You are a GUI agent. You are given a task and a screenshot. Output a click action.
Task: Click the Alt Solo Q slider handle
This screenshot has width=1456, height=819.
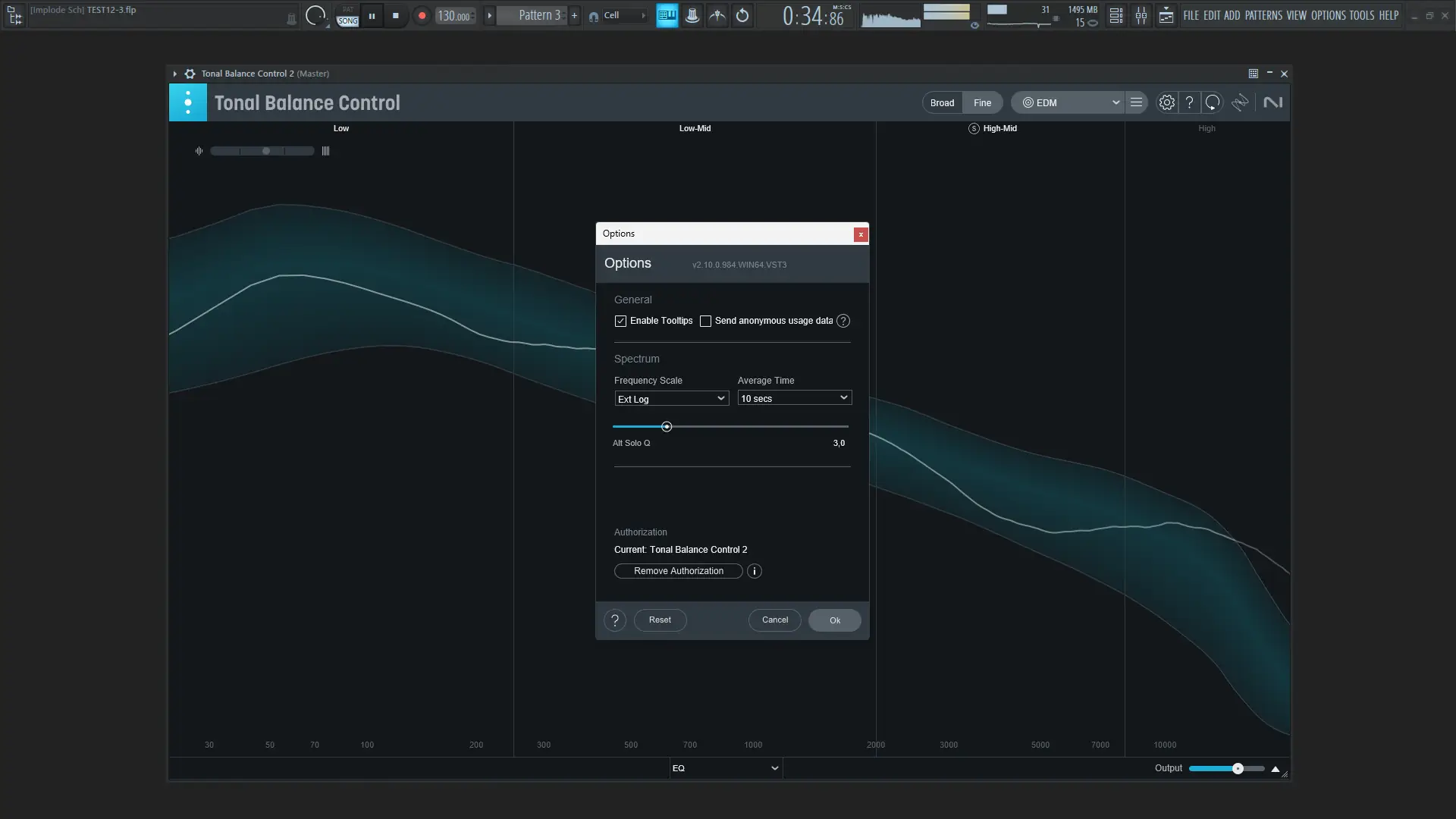click(667, 427)
